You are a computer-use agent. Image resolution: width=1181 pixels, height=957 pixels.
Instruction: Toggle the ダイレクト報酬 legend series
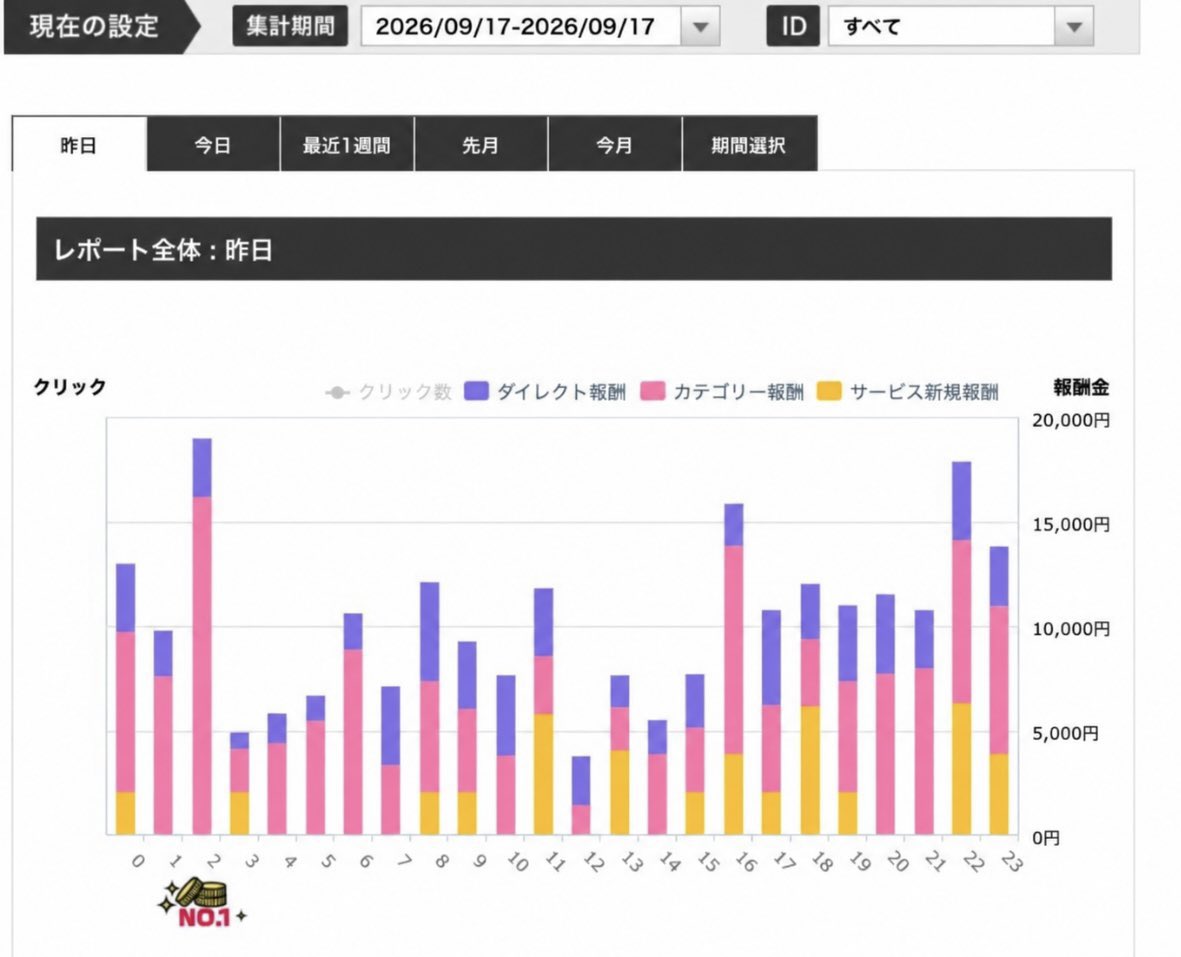[x=545, y=392]
